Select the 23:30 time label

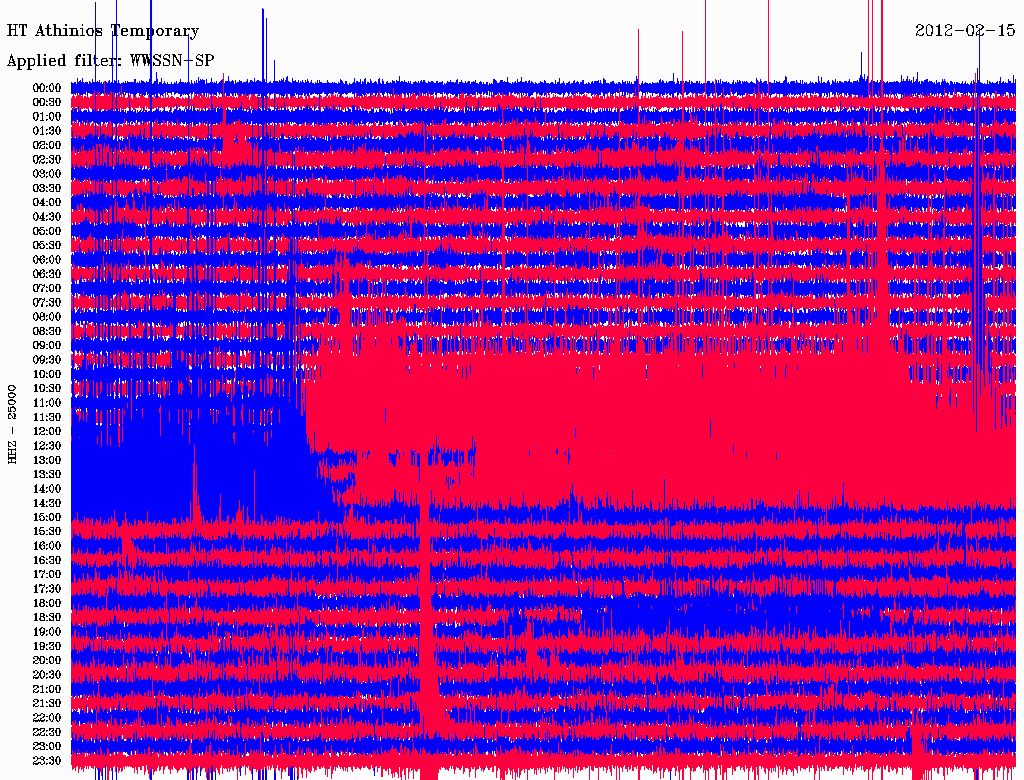47,761
